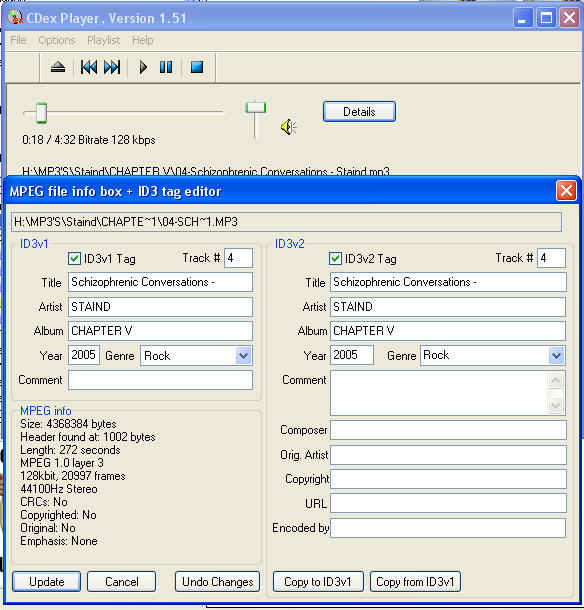Open the Details button
Viewport: 584px width, 610px height.
(359, 112)
